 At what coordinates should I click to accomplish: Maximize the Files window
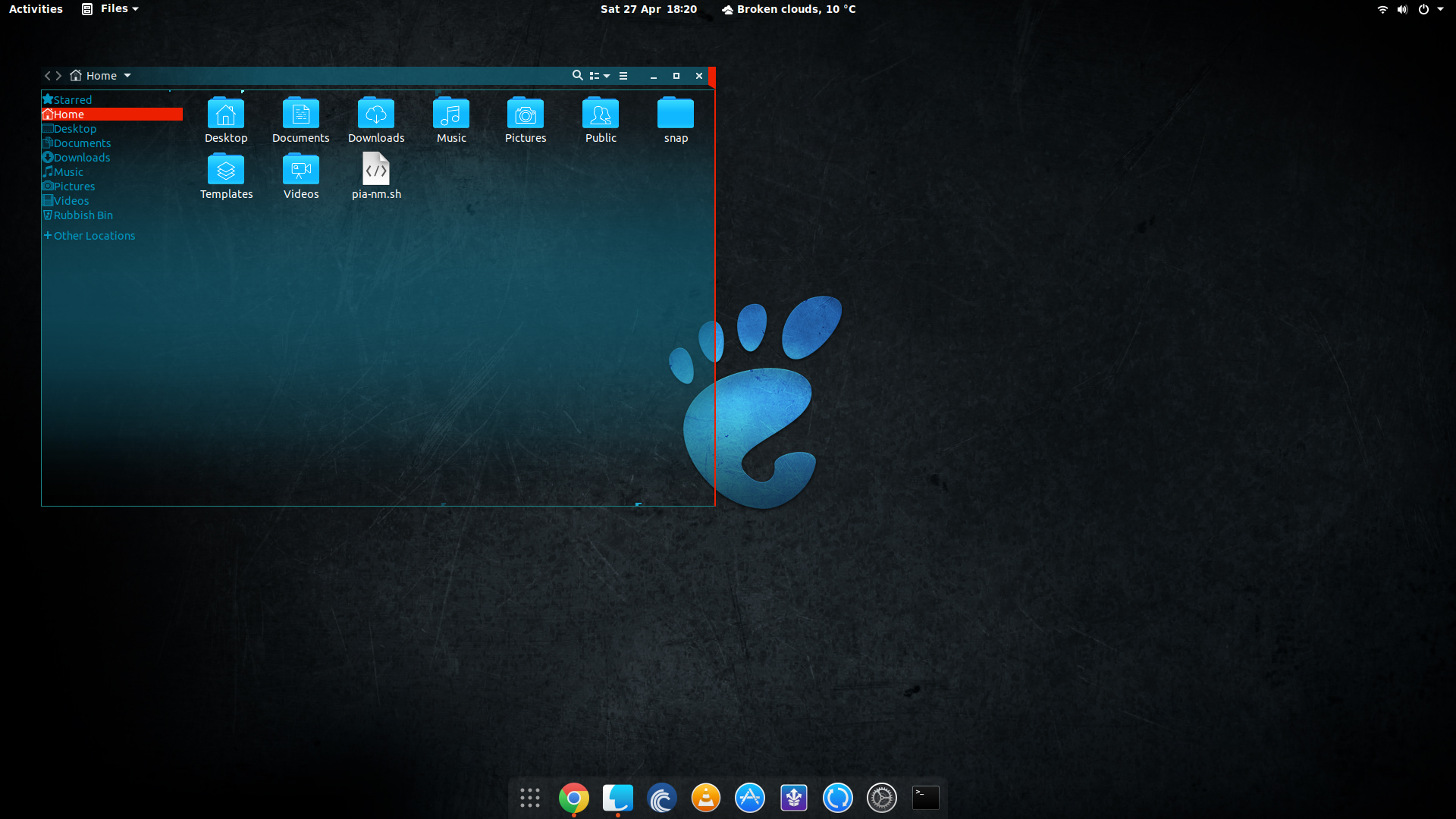(676, 76)
